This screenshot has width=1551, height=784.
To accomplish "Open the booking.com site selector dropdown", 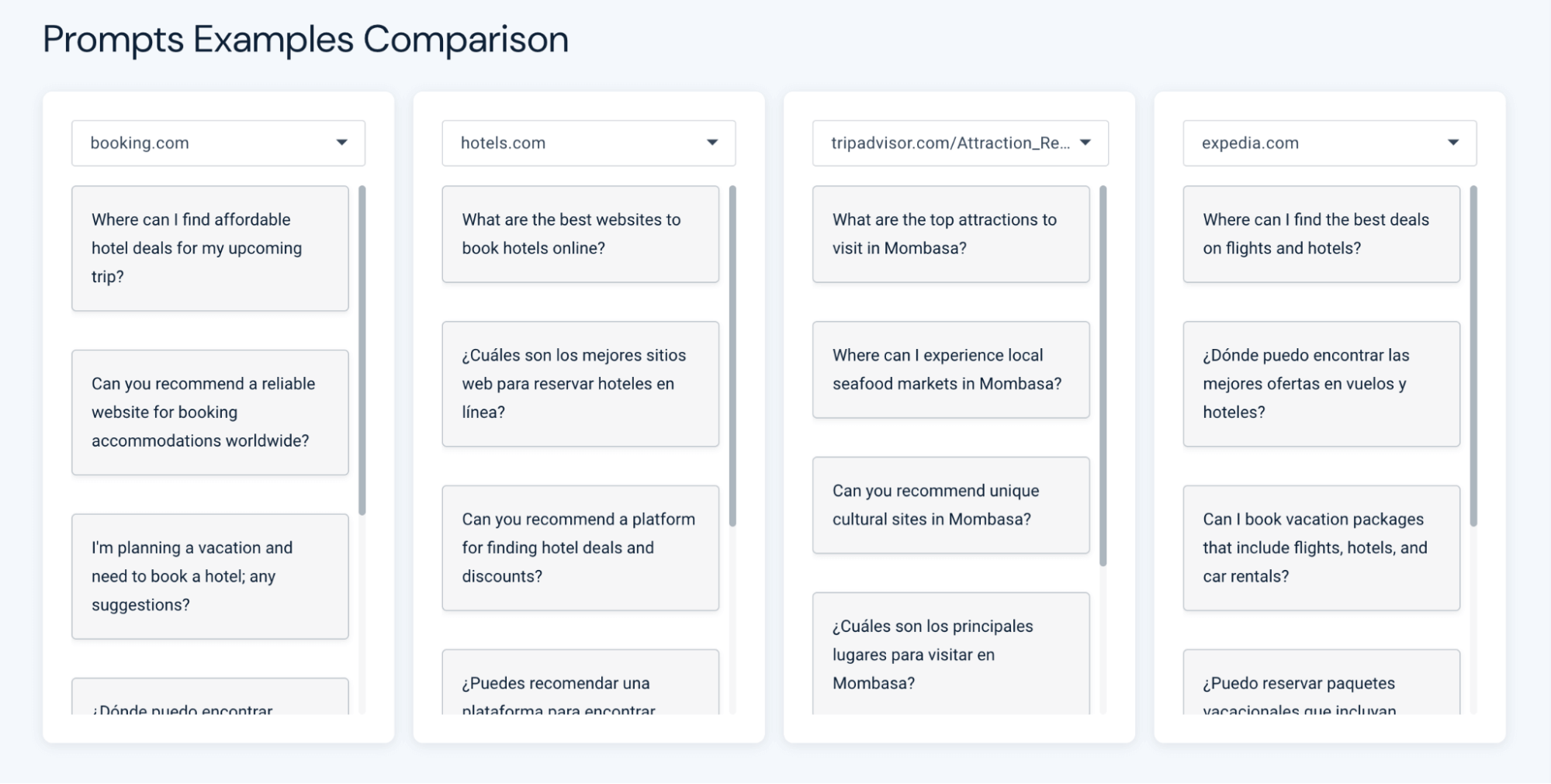I will pyautogui.click(x=218, y=143).
